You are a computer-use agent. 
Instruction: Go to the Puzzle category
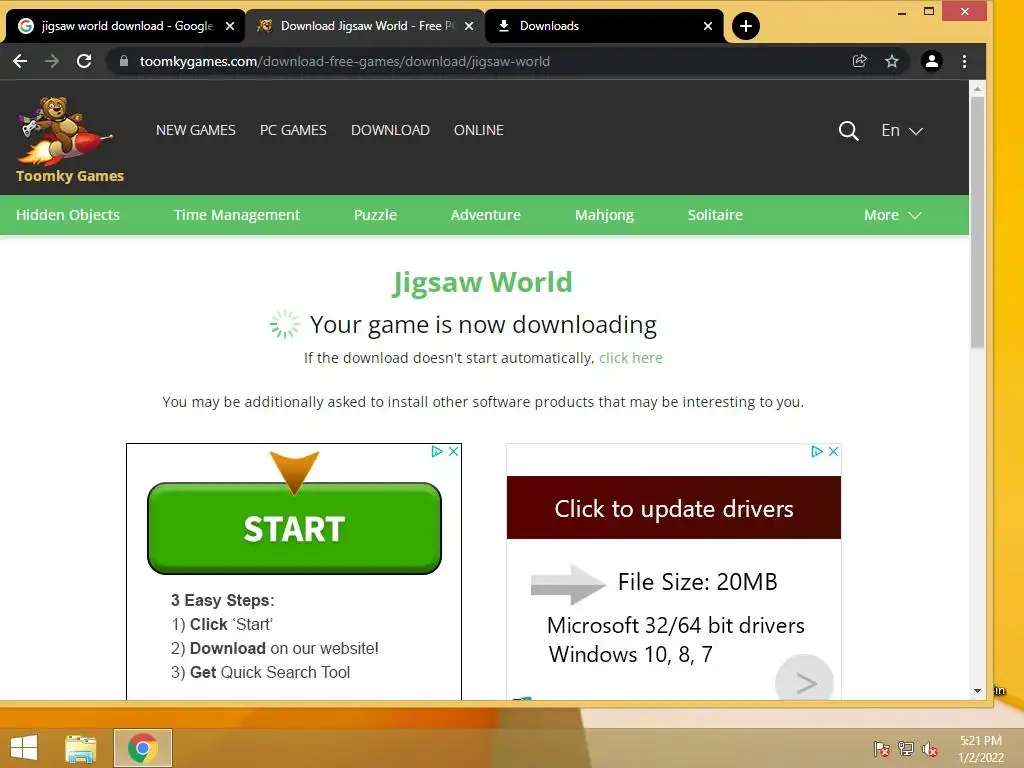pyautogui.click(x=376, y=215)
